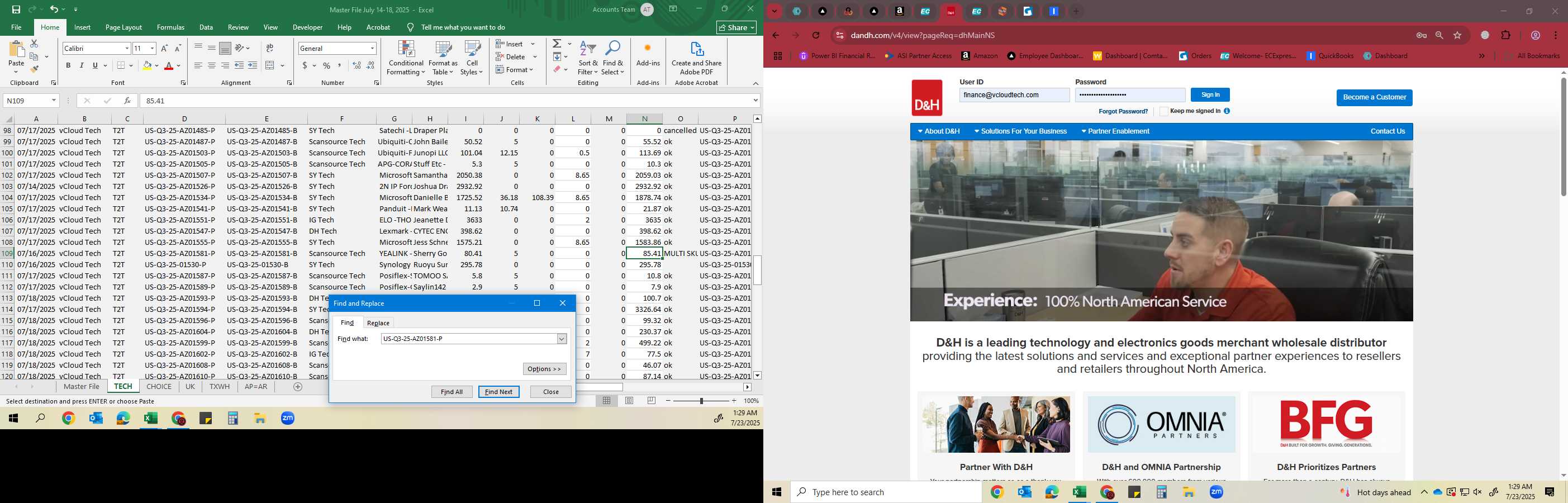Open Zoom from the left taskbar
This screenshot has width=1568, height=503.
(288, 419)
